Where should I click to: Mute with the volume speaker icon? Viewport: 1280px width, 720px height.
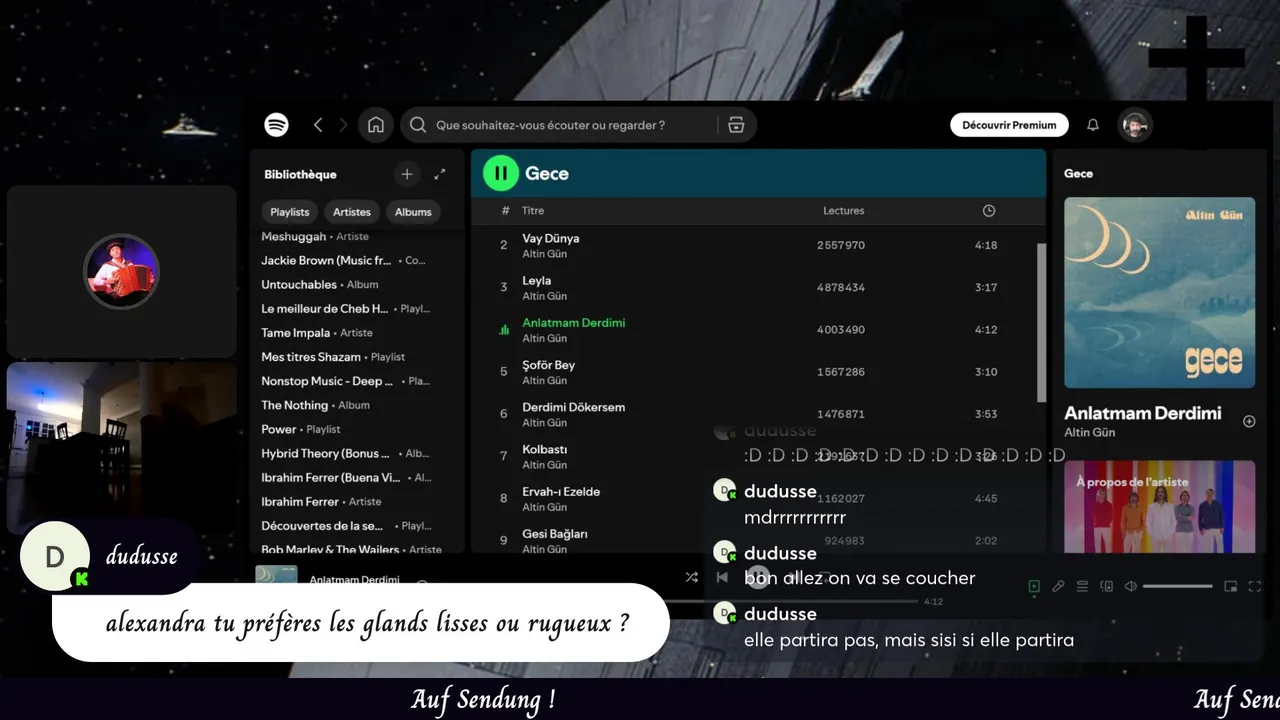[1130, 587]
